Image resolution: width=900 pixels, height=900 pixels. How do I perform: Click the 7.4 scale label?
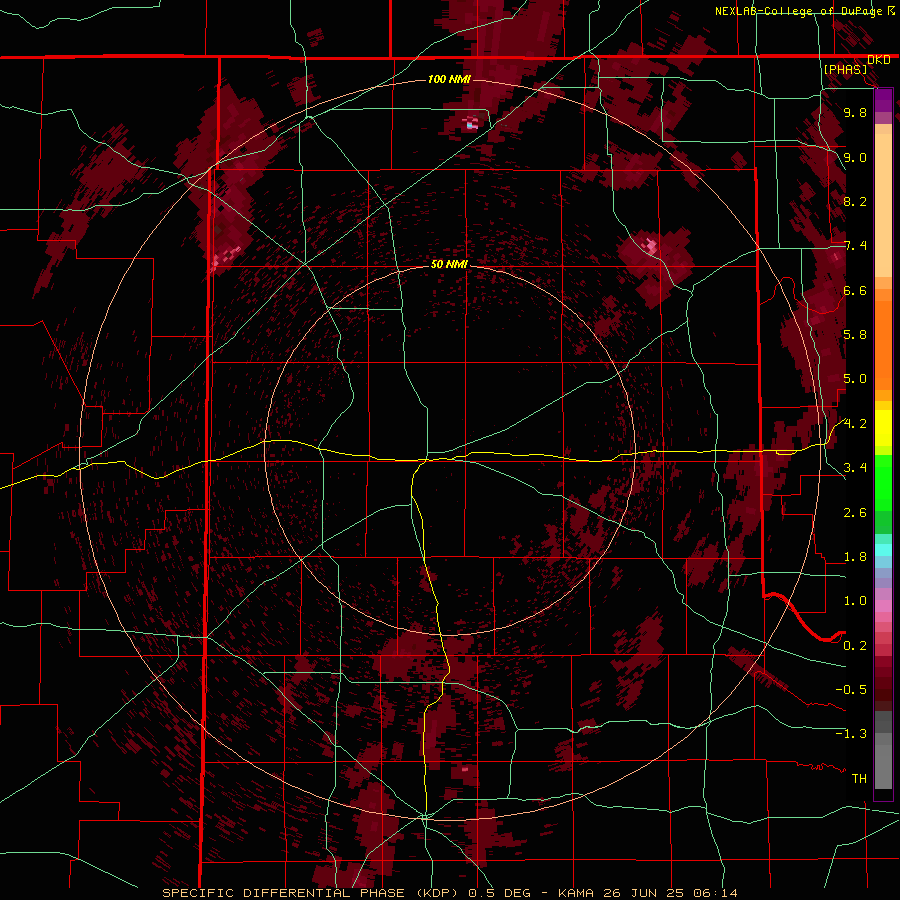click(x=855, y=246)
